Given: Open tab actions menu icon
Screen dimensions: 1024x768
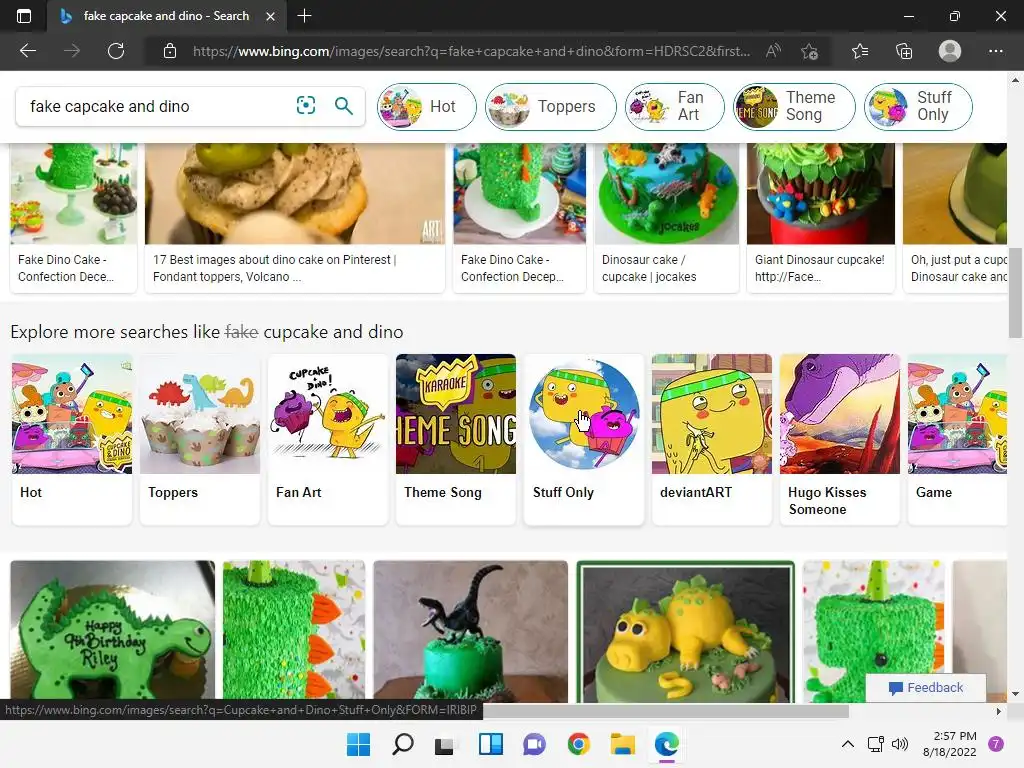Looking at the screenshot, I should click(24, 16).
